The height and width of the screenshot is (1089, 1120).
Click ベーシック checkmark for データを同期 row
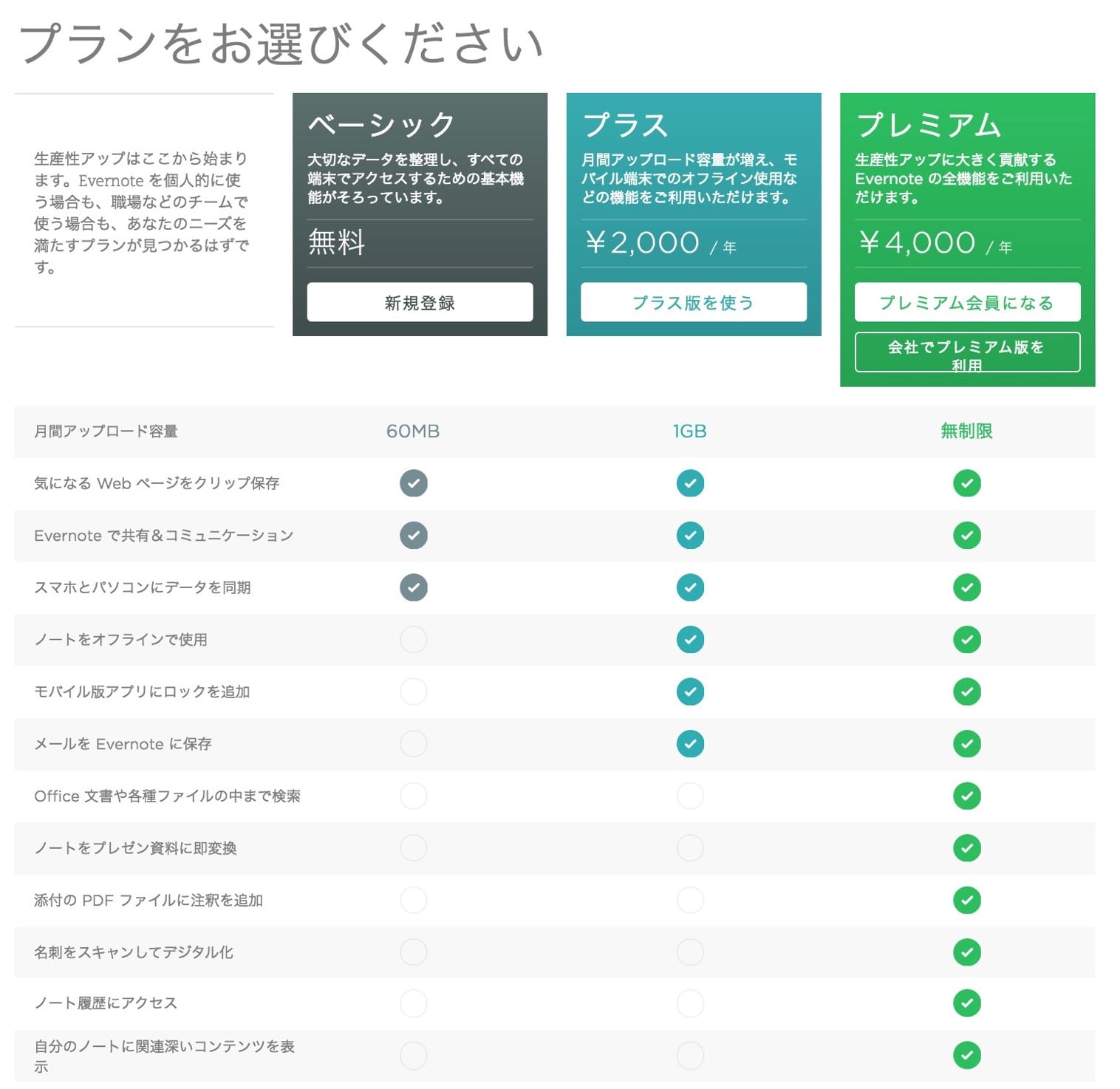[414, 587]
